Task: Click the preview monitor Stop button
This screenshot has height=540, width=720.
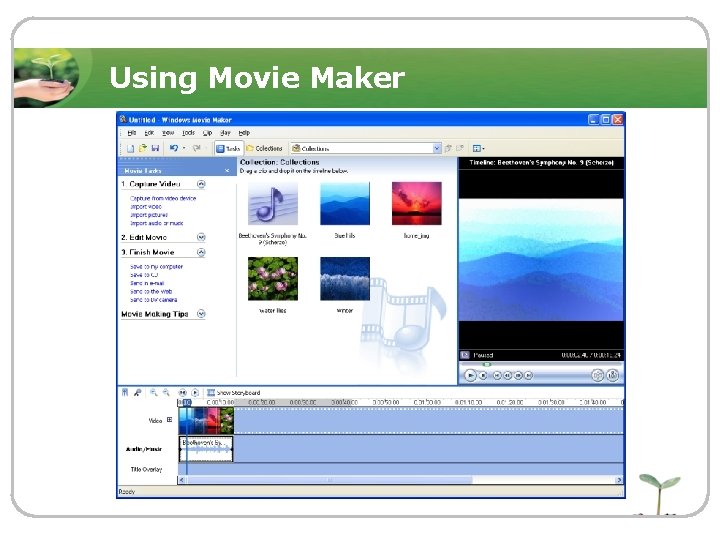Action: 483,376
